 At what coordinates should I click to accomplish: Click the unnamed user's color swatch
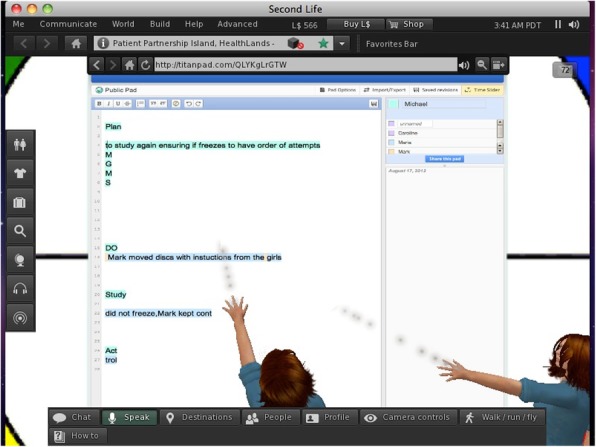point(391,124)
